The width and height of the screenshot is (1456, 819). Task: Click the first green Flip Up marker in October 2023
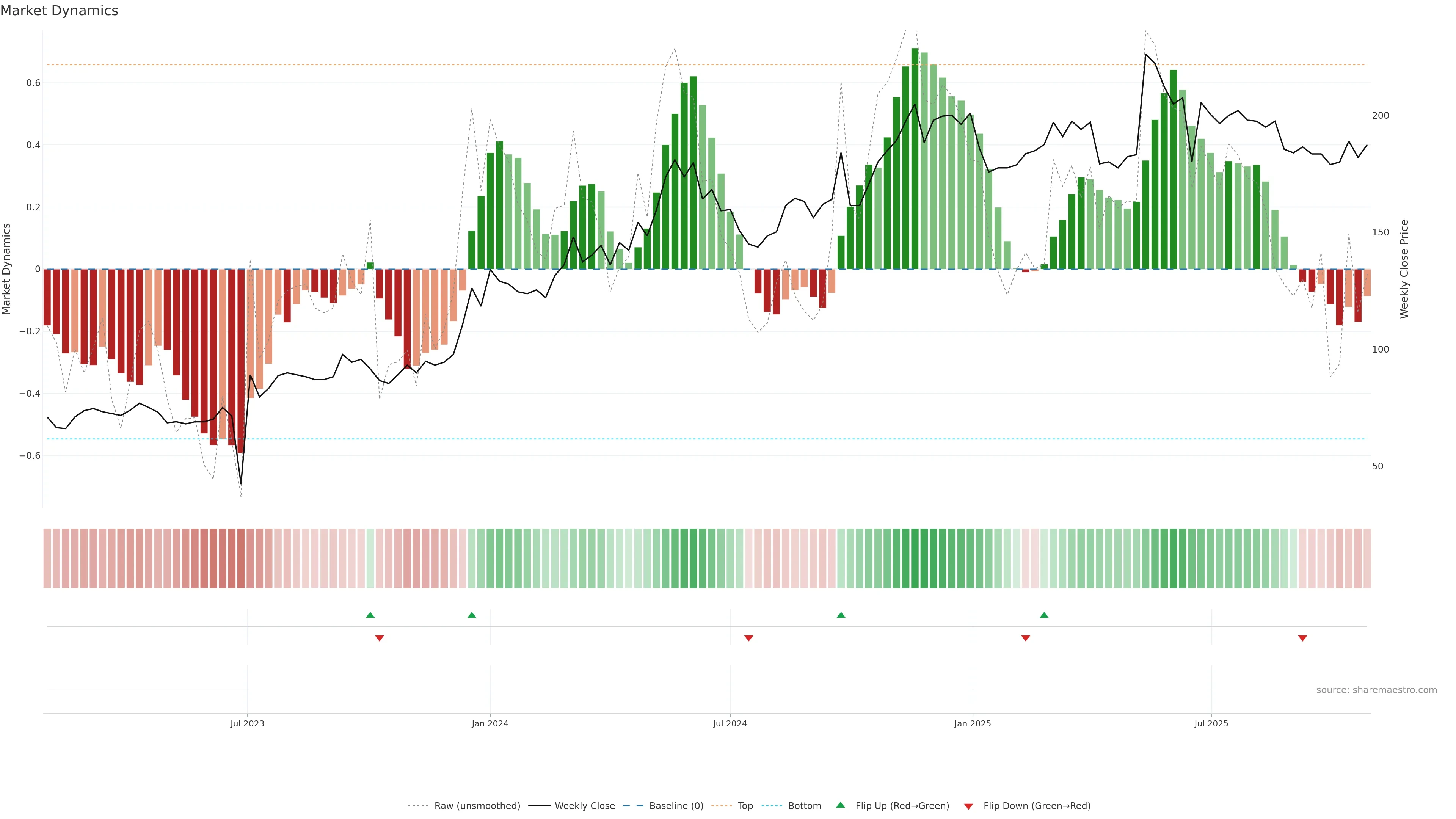pyautogui.click(x=370, y=615)
